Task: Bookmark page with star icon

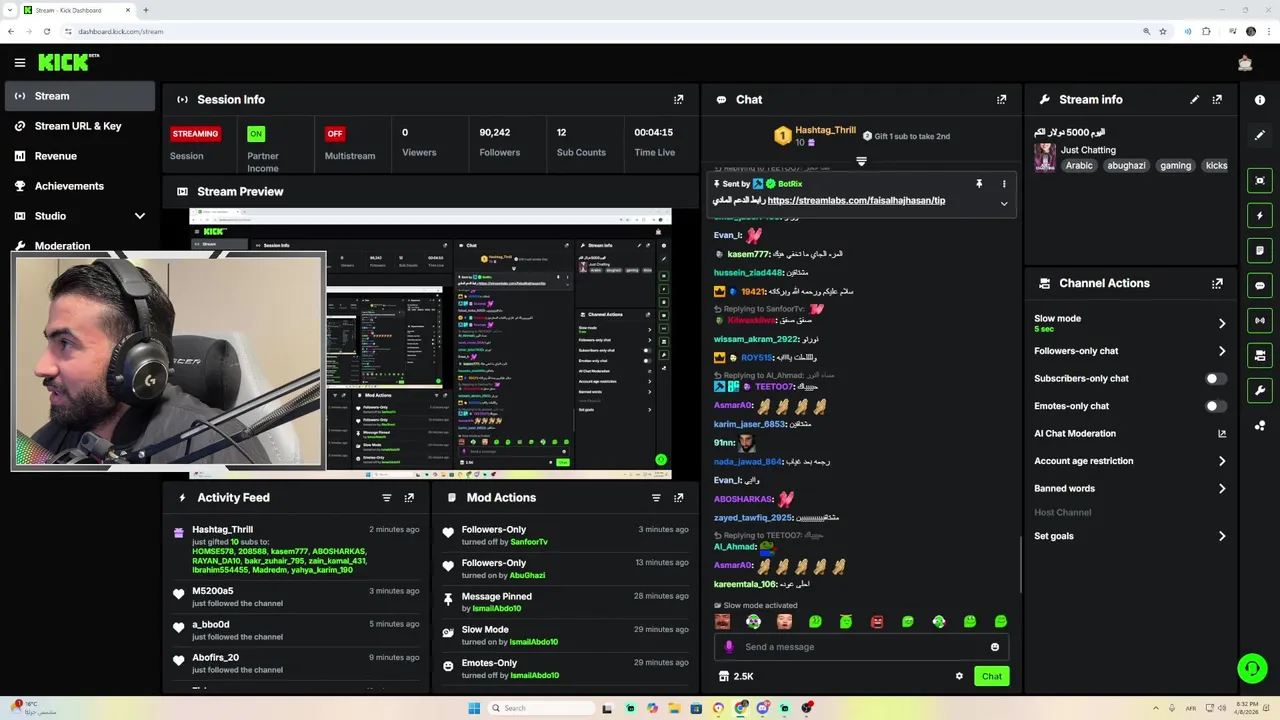Action: (1163, 31)
